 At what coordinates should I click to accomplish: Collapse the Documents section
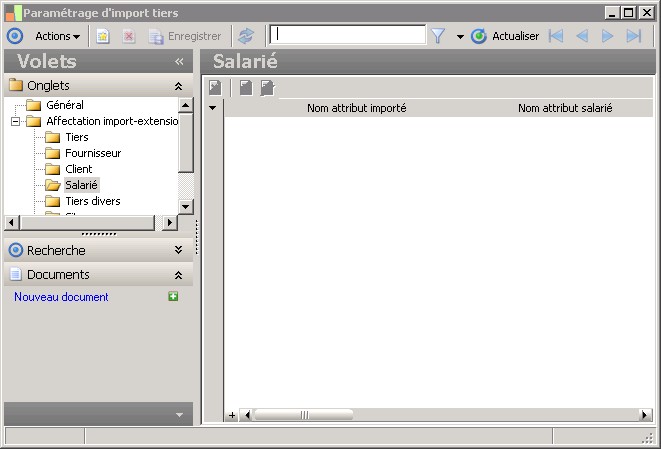click(178, 275)
